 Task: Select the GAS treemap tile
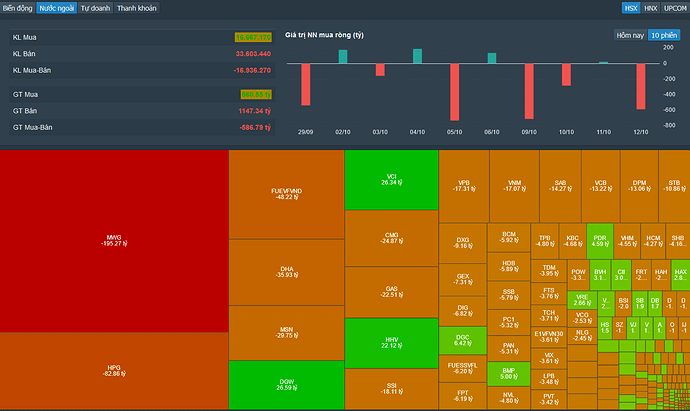click(x=392, y=292)
